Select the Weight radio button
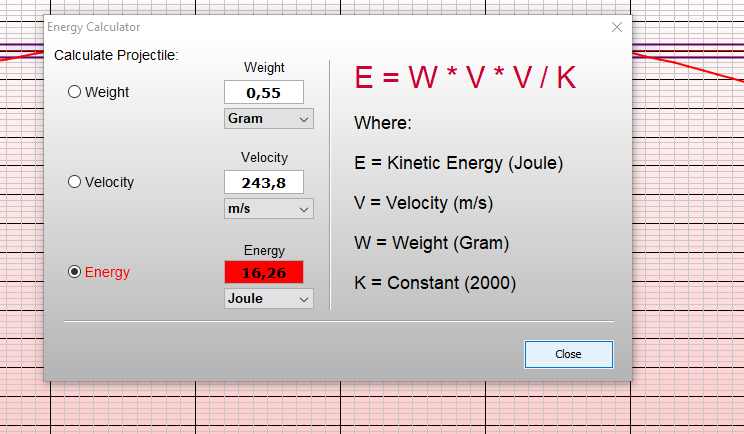The image size is (744, 434). (75, 92)
